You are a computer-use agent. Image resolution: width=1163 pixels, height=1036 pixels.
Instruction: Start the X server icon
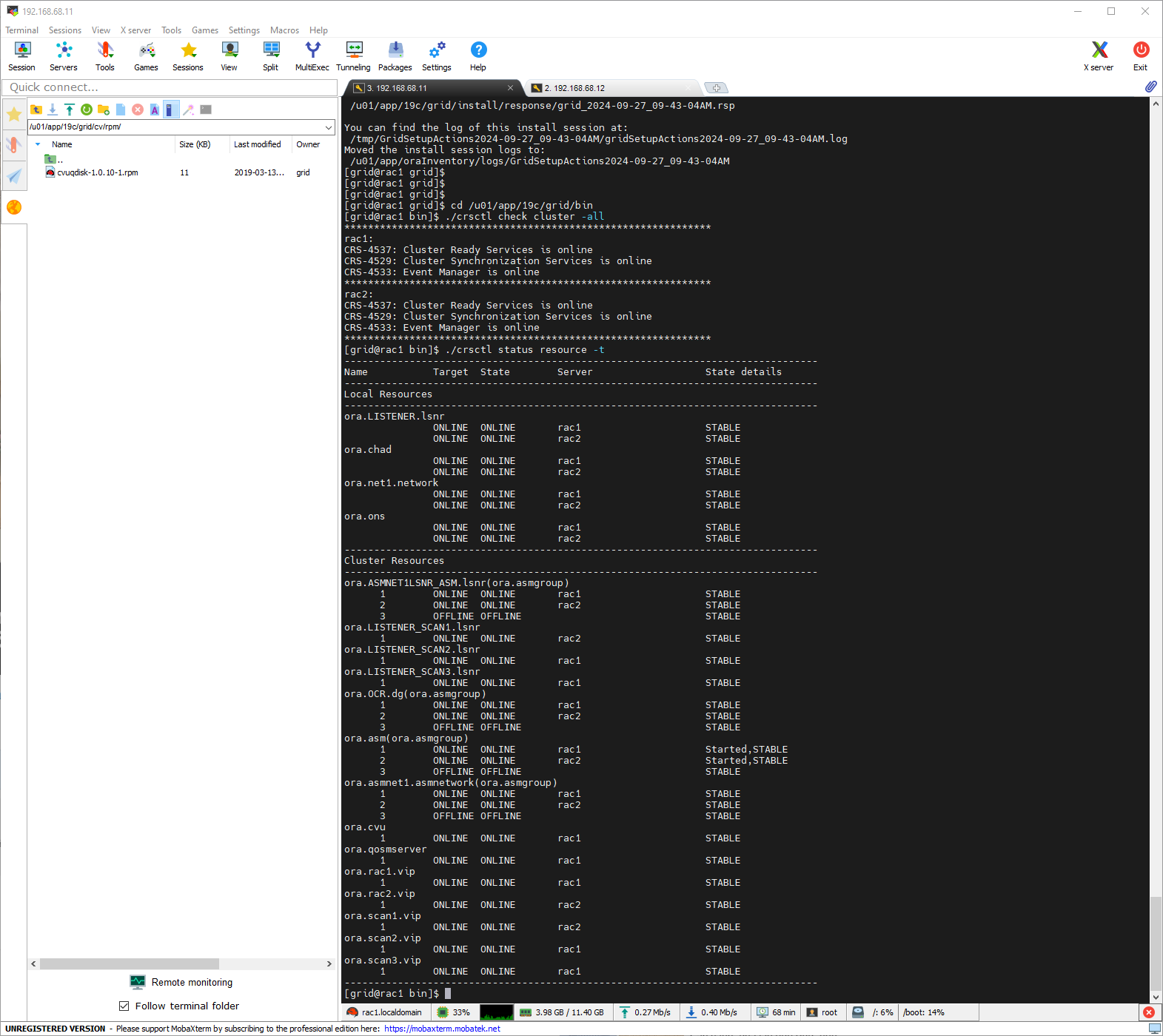1099,56
